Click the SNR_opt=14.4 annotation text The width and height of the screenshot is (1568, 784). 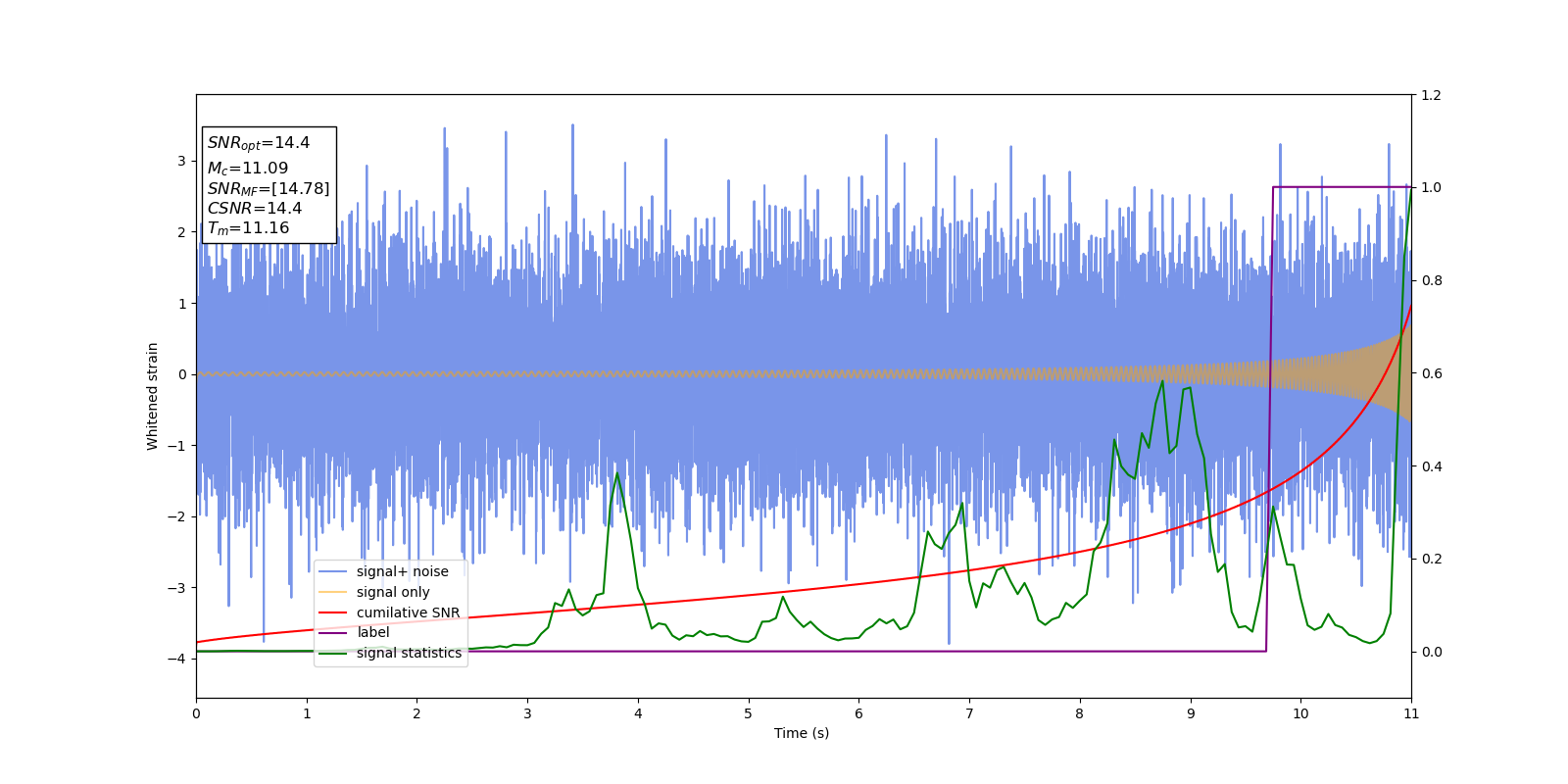click(259, 143)
